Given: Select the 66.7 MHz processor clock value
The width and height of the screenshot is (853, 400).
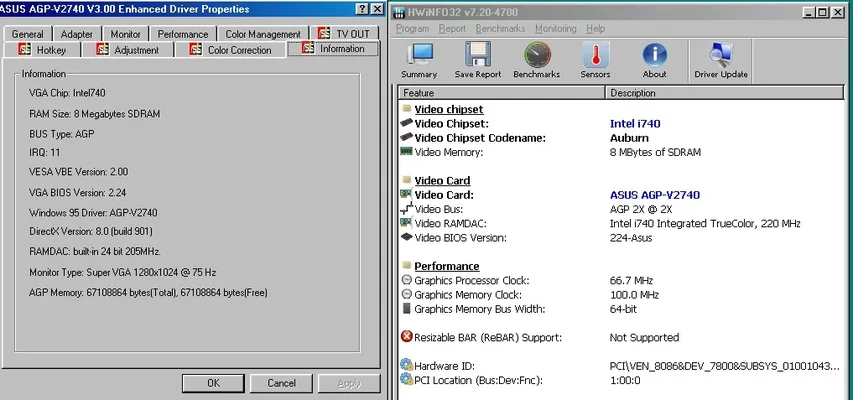Looking at the screenshot, I should click(x=631, y=281).
